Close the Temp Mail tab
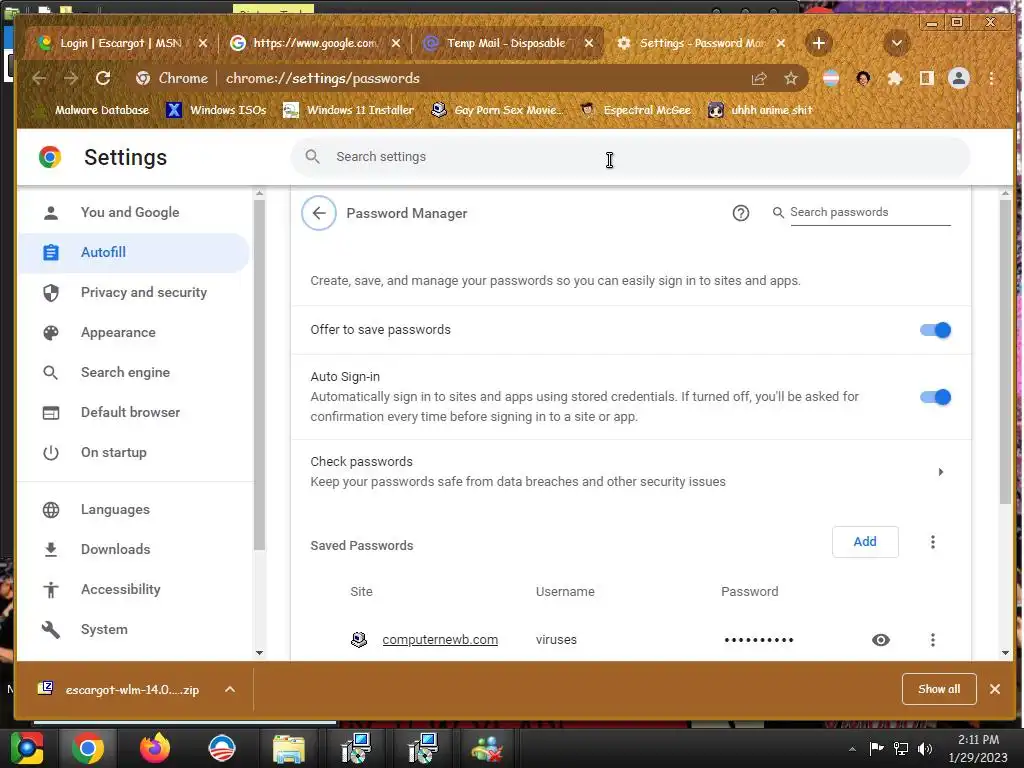Image resolution: width=1024 pixels, height=768 pixels. [x=589, y=43]
